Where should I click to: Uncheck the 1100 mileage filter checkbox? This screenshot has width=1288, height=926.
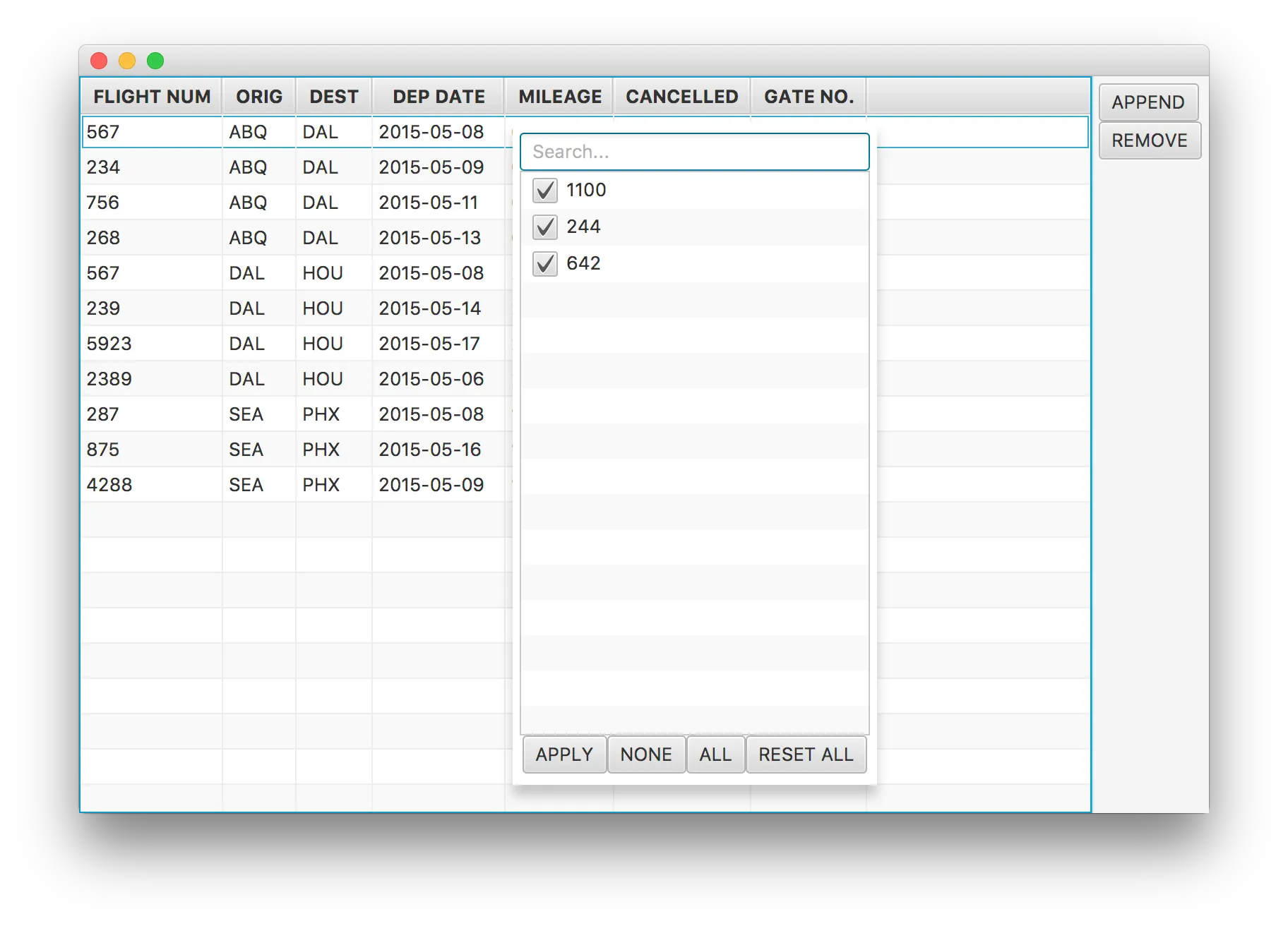545,190
